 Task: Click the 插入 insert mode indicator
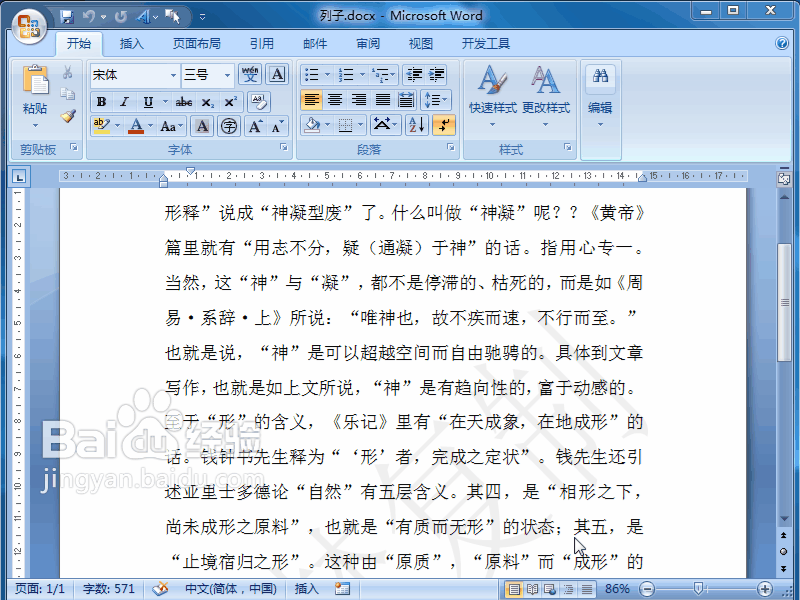coord(307,589)
